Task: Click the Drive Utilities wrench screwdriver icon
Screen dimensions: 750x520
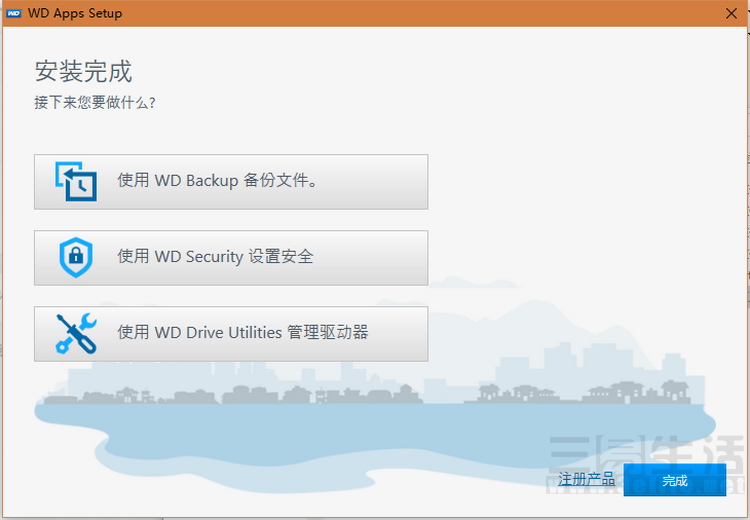Action: (x=76, y=333)
